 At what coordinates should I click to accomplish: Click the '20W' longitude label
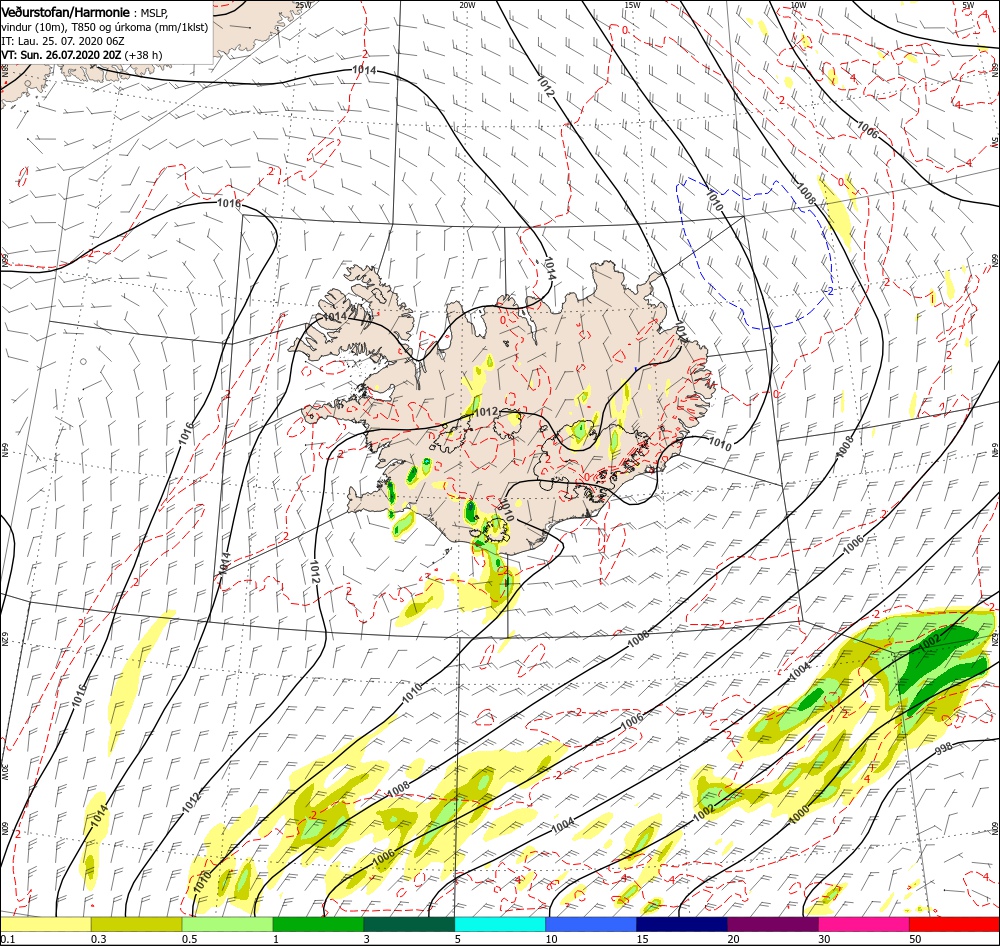coord(467,5)
